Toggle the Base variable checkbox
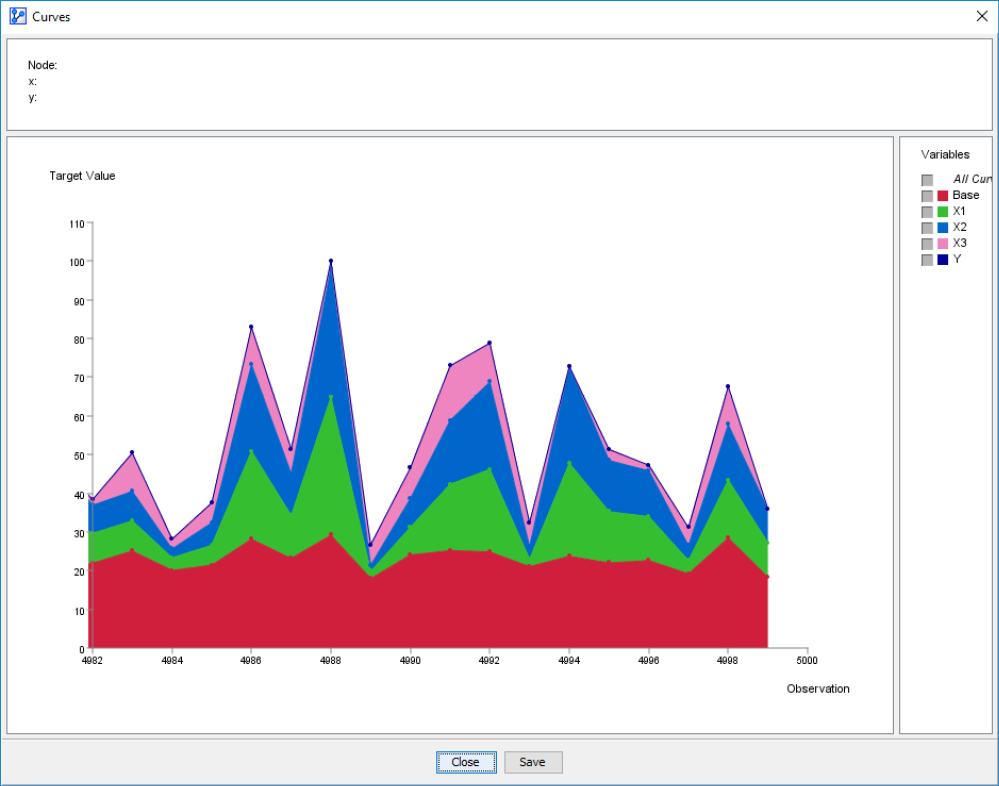This screenshot has width=999, height=786. 927,196
